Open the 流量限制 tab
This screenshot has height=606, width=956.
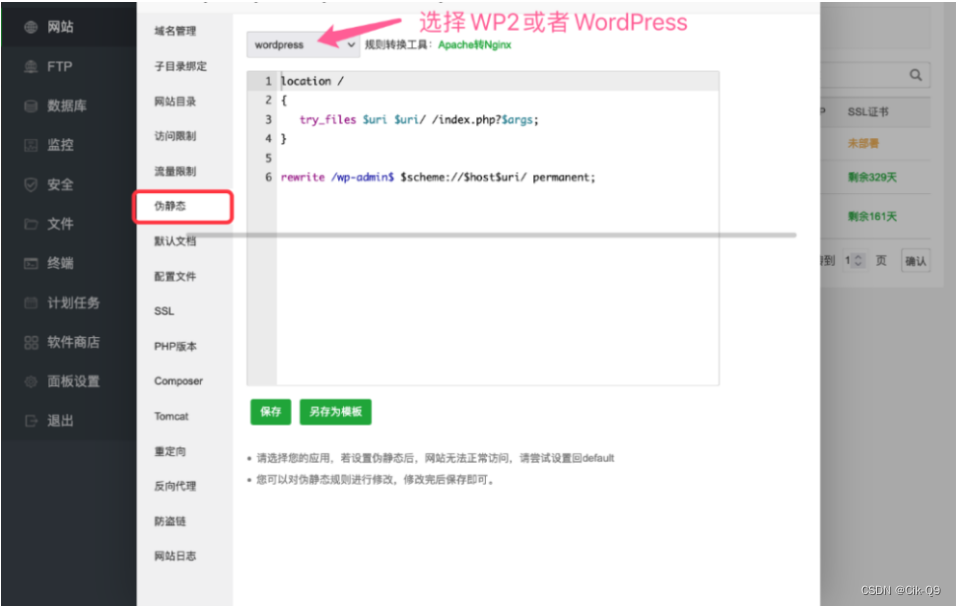coord(175,171)
